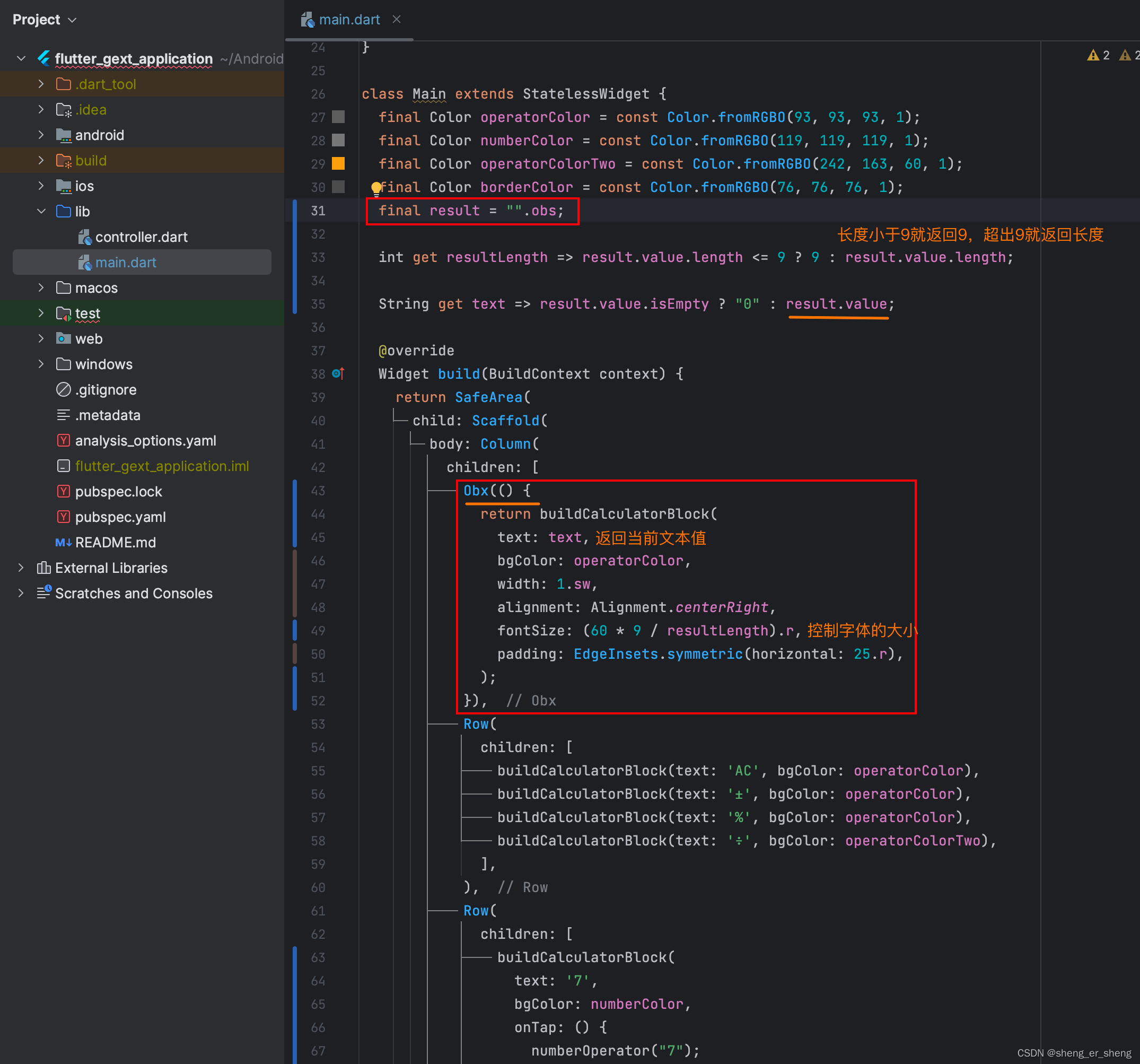The width and height of the screenshot is (1140, 1064).
Task: Click the .dart_tool folder icon
Action: [64, 84]
